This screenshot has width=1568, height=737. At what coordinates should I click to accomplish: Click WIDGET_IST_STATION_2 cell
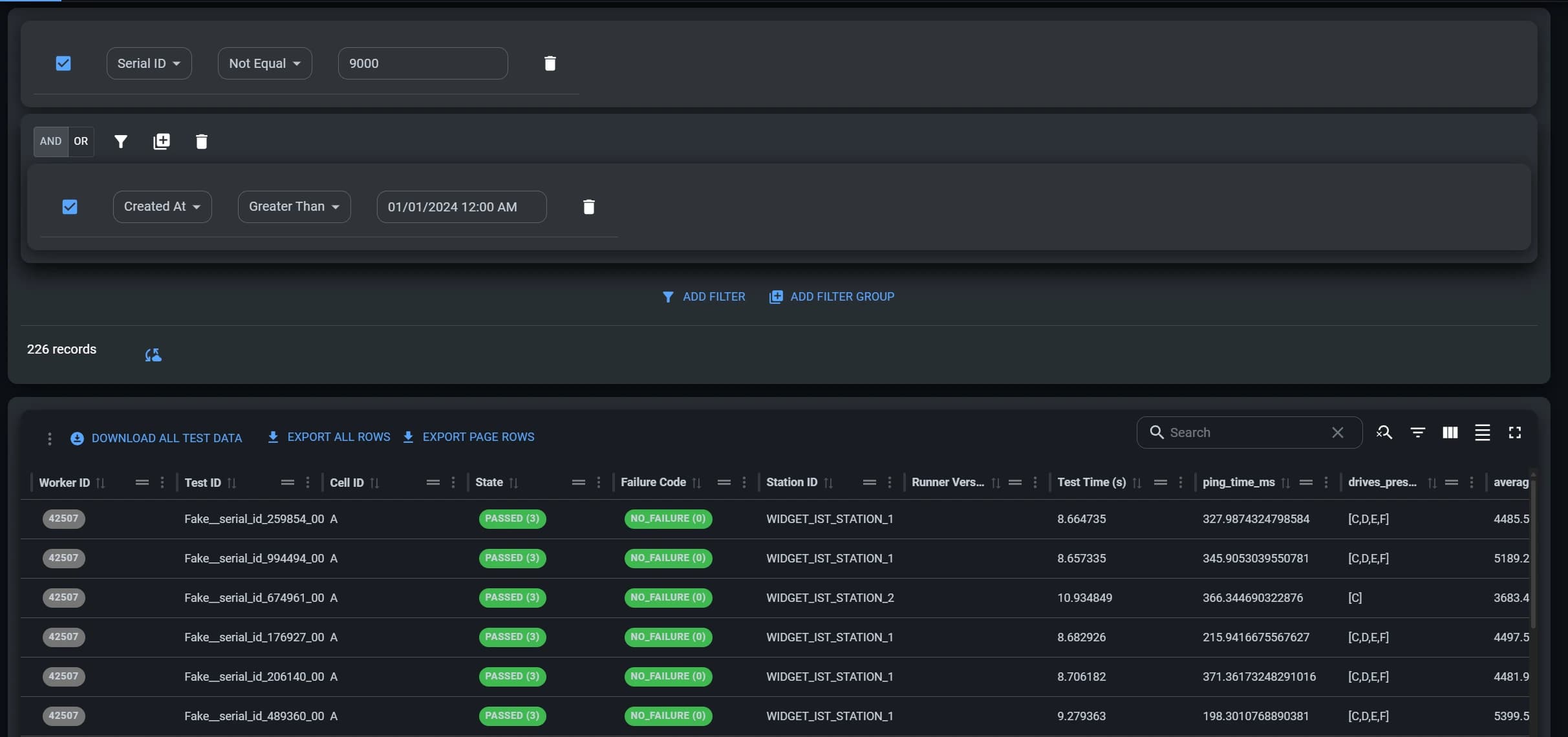tap(830, 598)
